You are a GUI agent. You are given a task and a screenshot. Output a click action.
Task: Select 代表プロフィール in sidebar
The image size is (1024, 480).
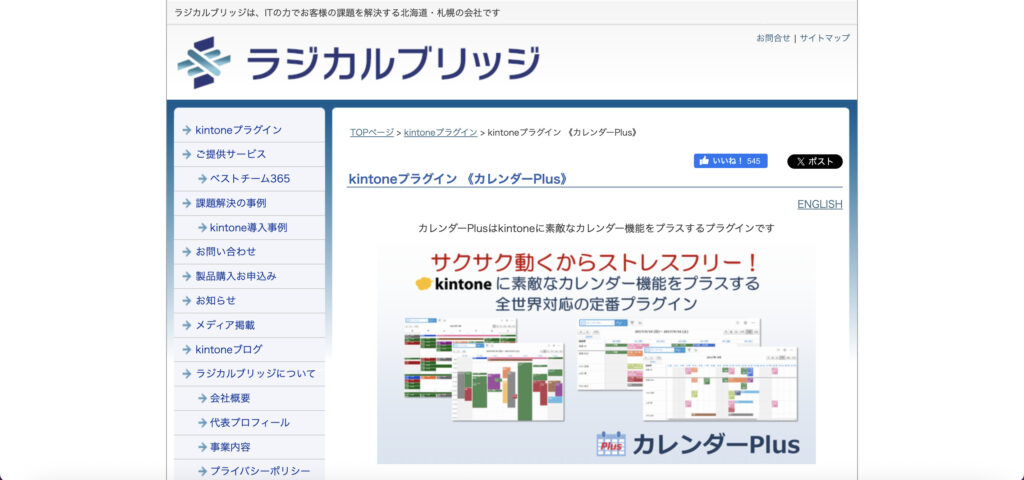(x=249, y=423)
